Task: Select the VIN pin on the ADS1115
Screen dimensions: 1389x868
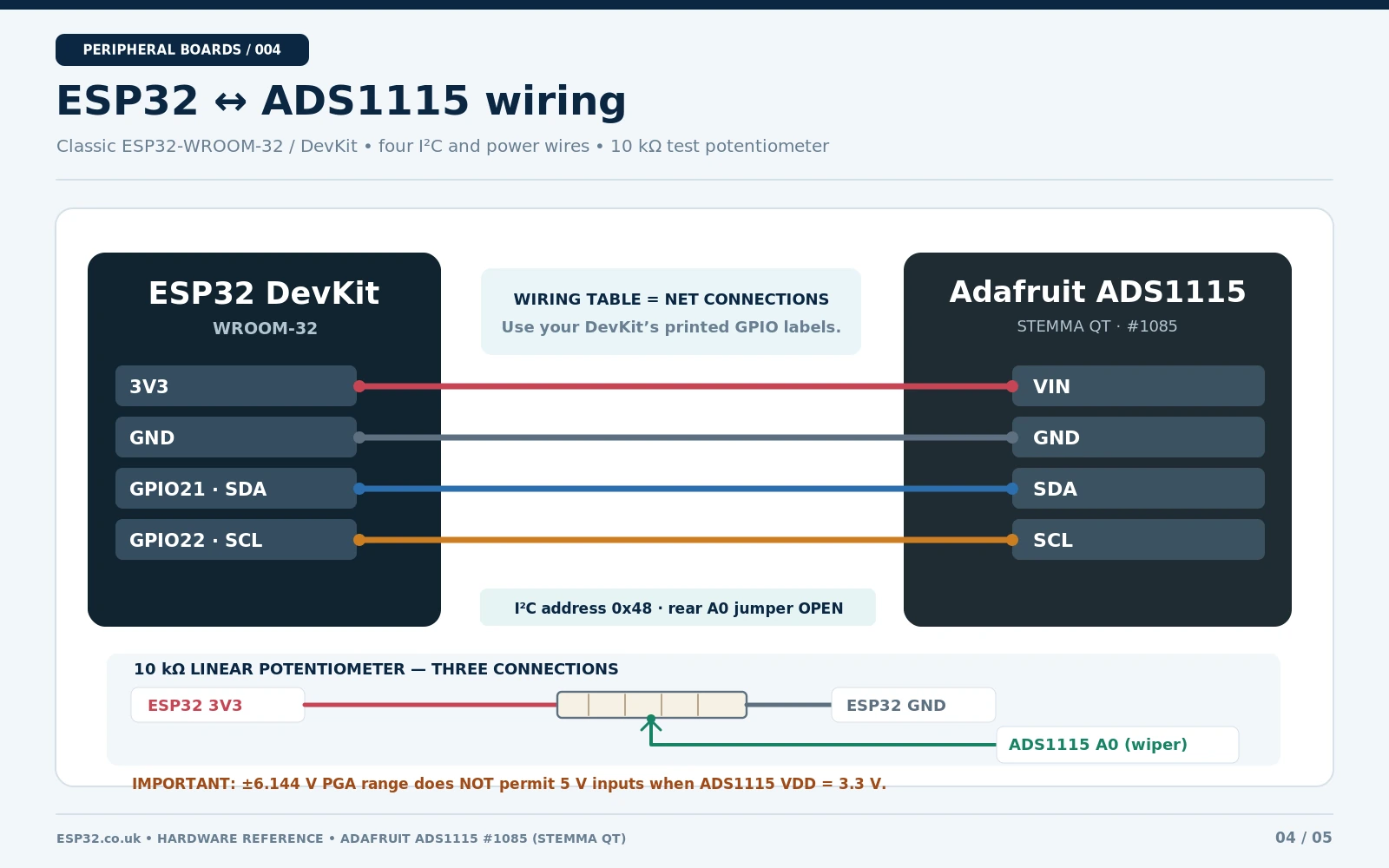Action: 1138,386
